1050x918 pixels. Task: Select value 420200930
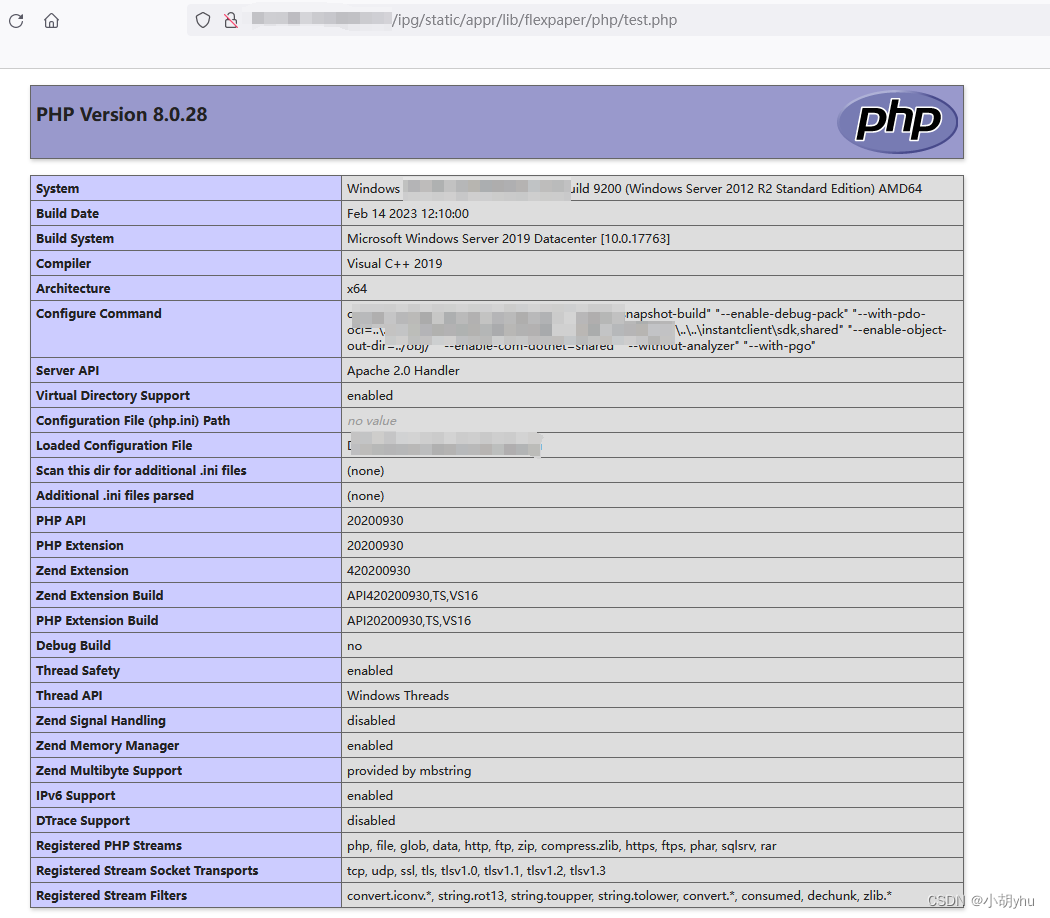click(x=379, y=570)
